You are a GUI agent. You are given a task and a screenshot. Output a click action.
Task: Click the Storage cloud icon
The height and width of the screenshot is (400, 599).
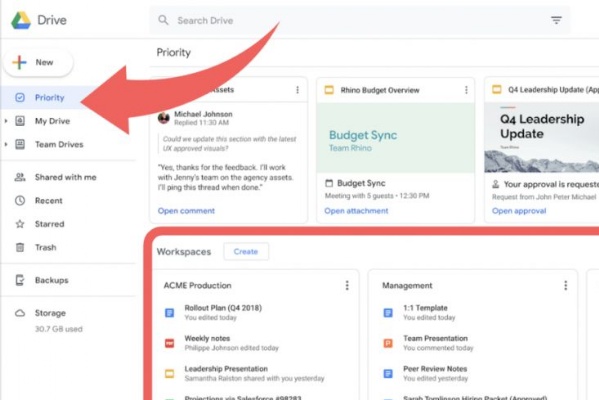20,313
